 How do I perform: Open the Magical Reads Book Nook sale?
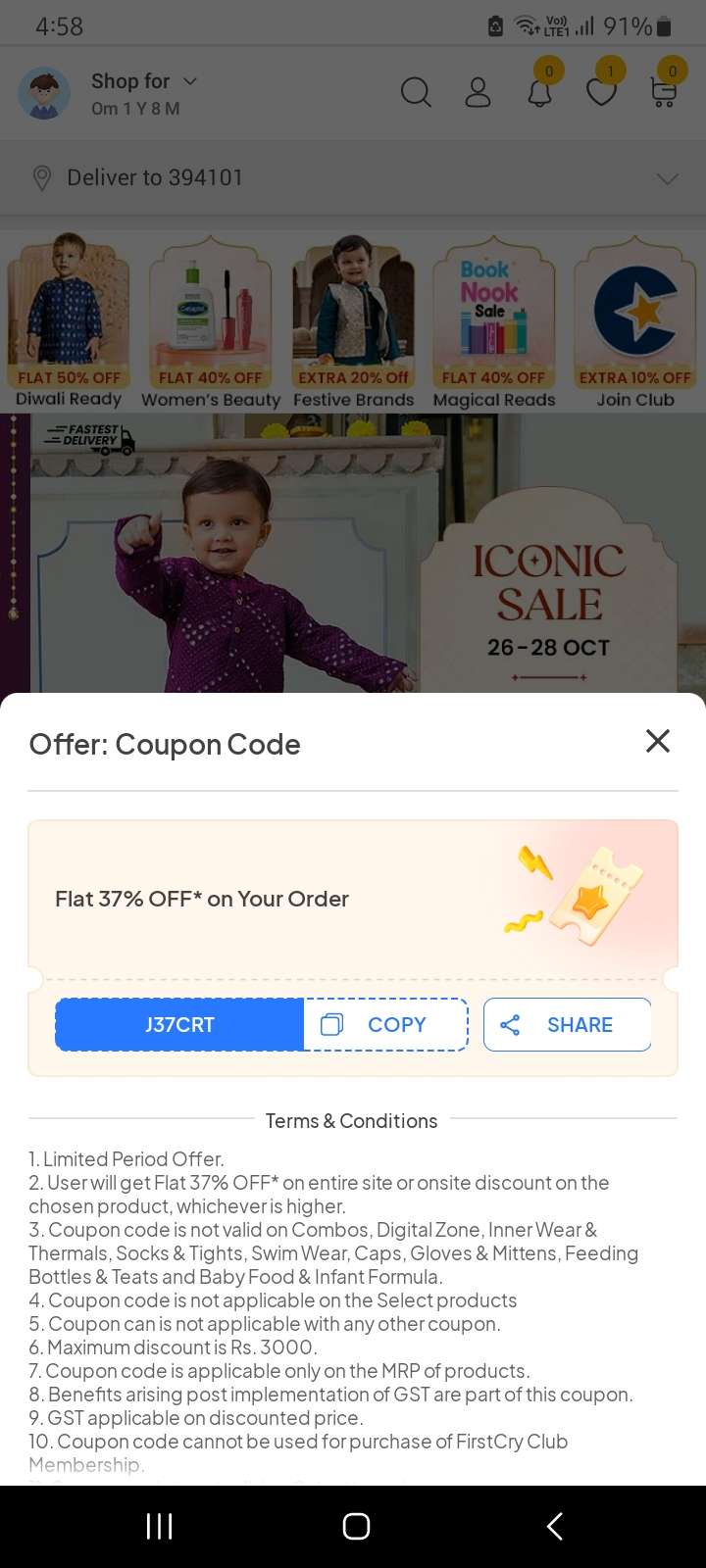click(494, 320)
